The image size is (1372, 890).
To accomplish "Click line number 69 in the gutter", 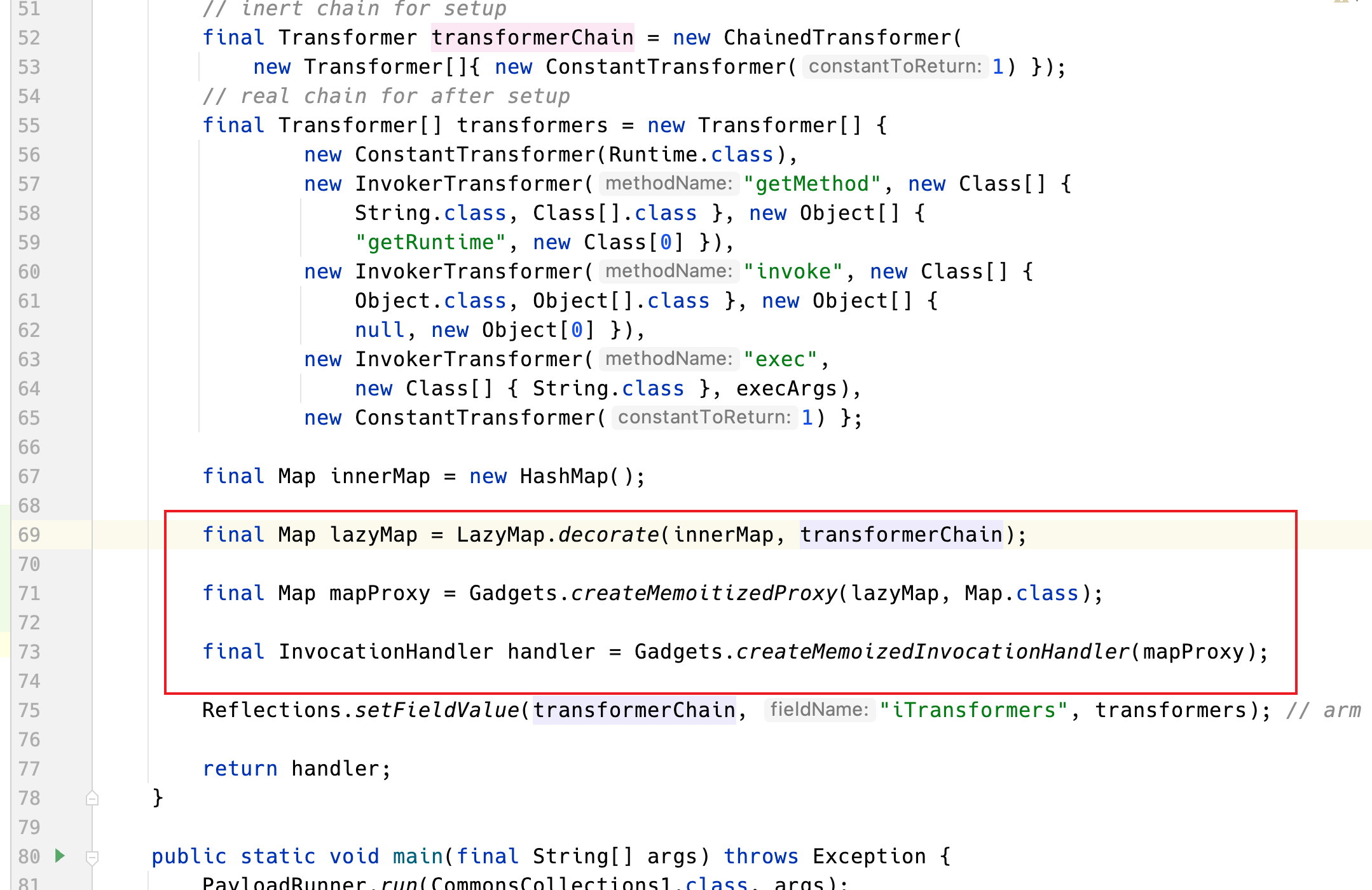I will [x=29, y=535].
